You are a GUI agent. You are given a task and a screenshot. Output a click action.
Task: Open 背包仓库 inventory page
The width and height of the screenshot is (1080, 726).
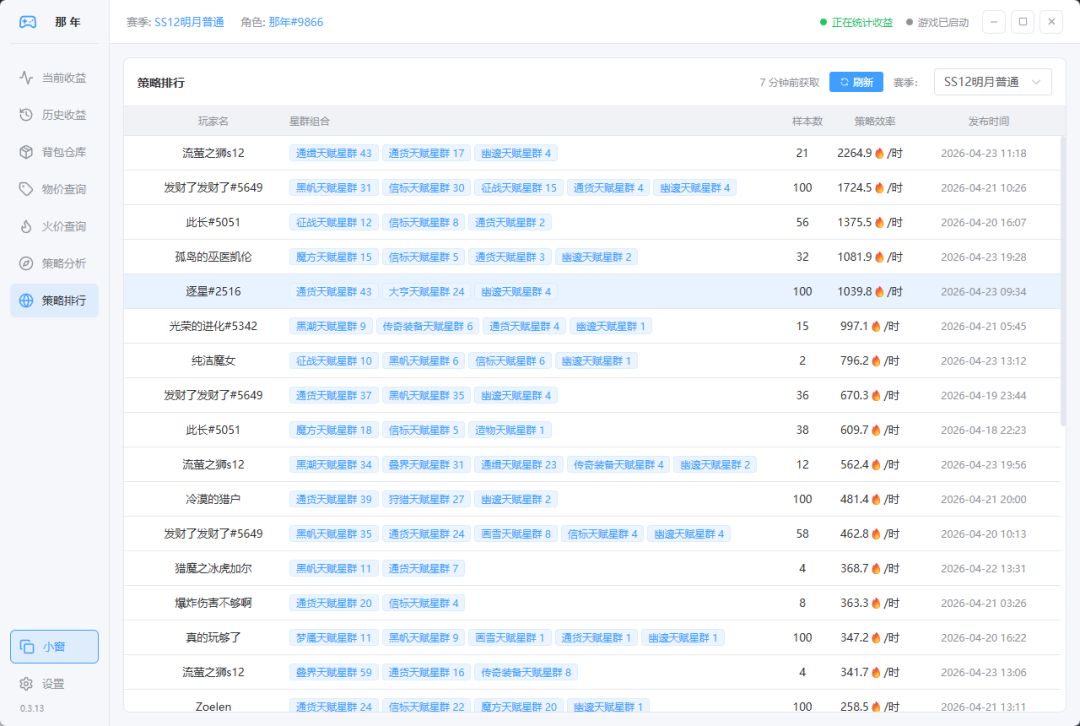tap(54, 152)
